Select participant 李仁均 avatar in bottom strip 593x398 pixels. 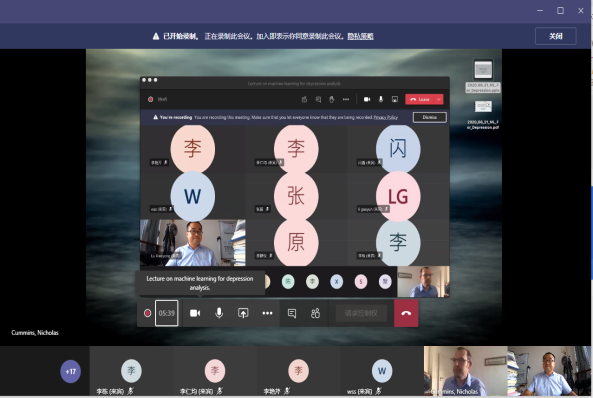click(215, 371)
